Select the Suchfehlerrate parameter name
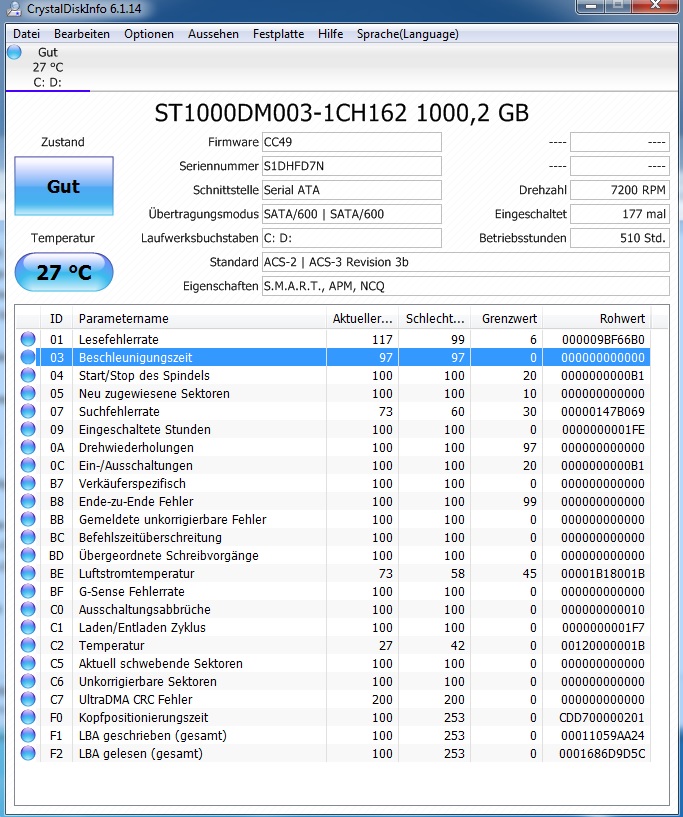This screenshot has width=683, height=817. pos(119,411)
